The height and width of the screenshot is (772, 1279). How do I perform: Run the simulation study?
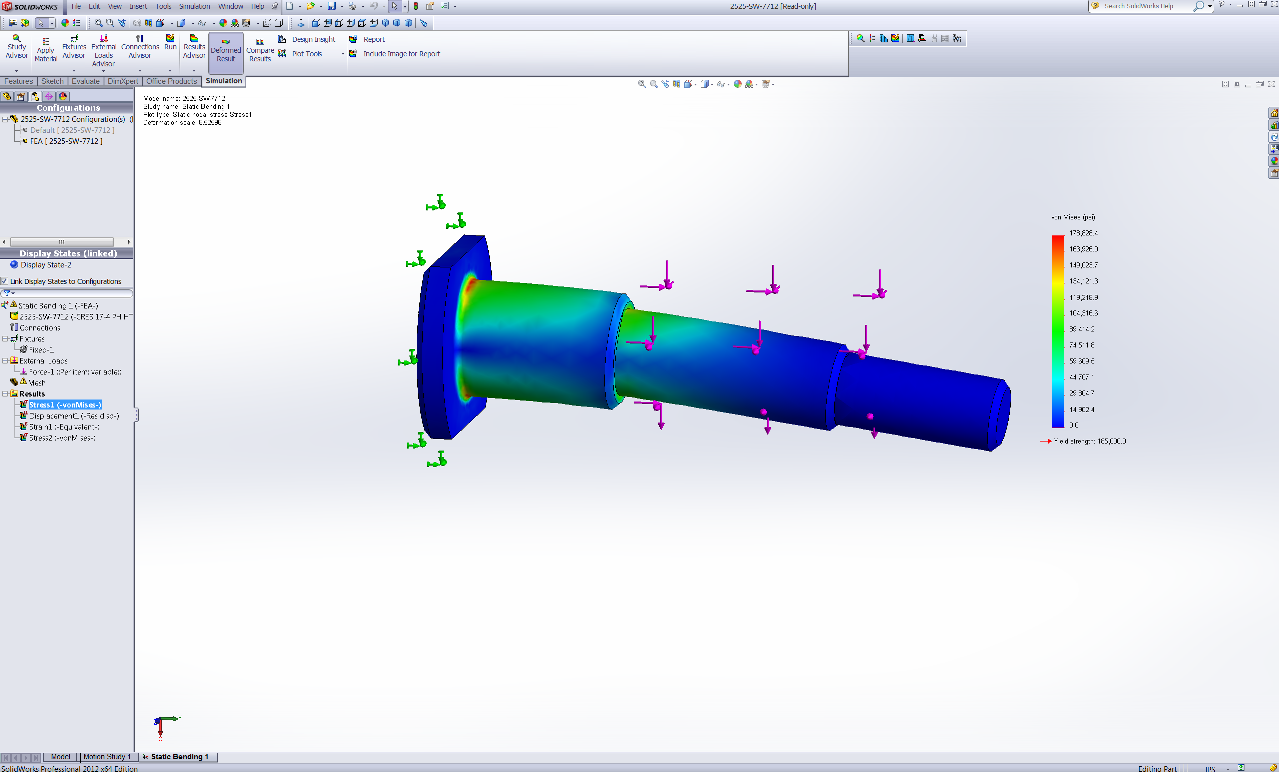tap(170, 44)
